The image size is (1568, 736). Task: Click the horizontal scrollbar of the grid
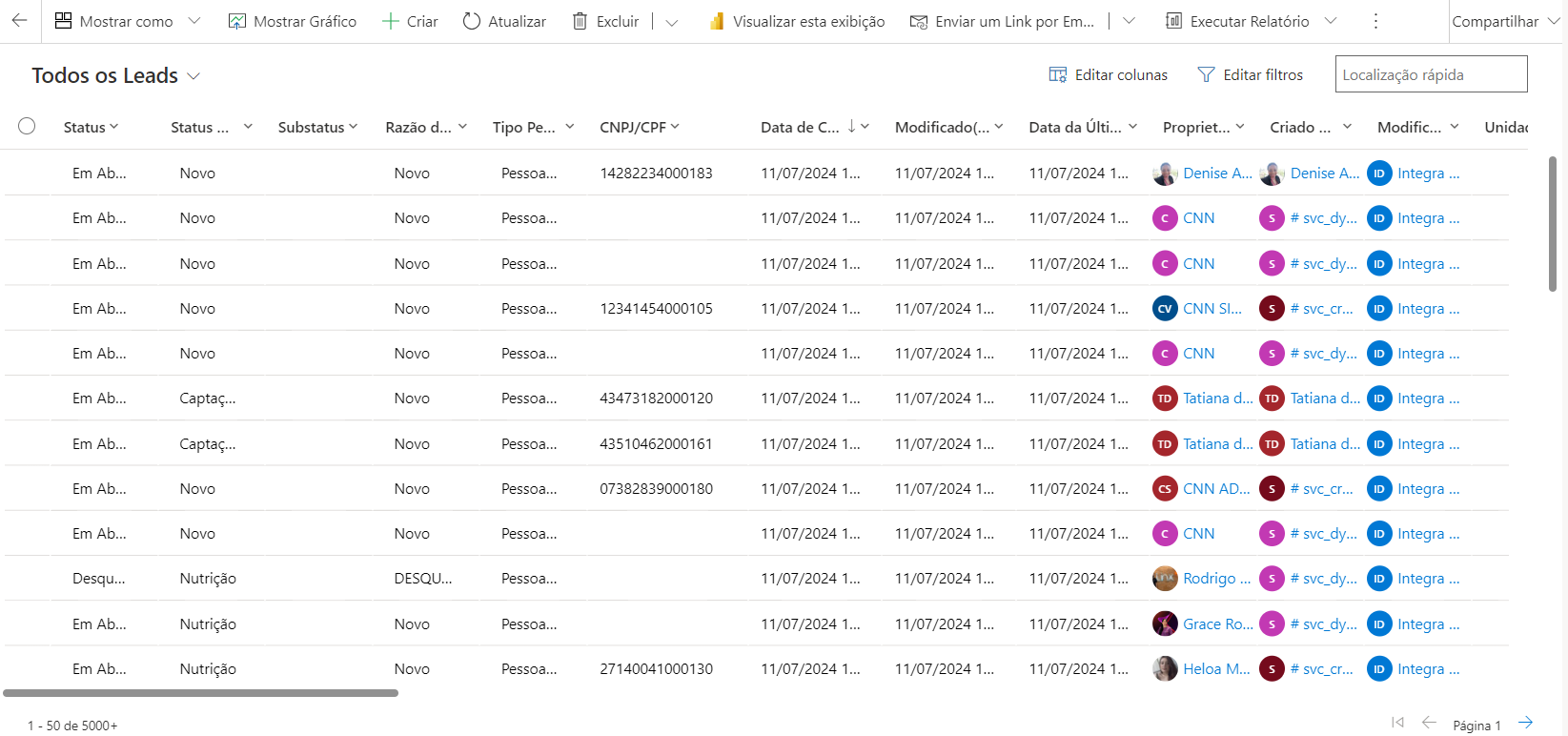tap(200, 693)
